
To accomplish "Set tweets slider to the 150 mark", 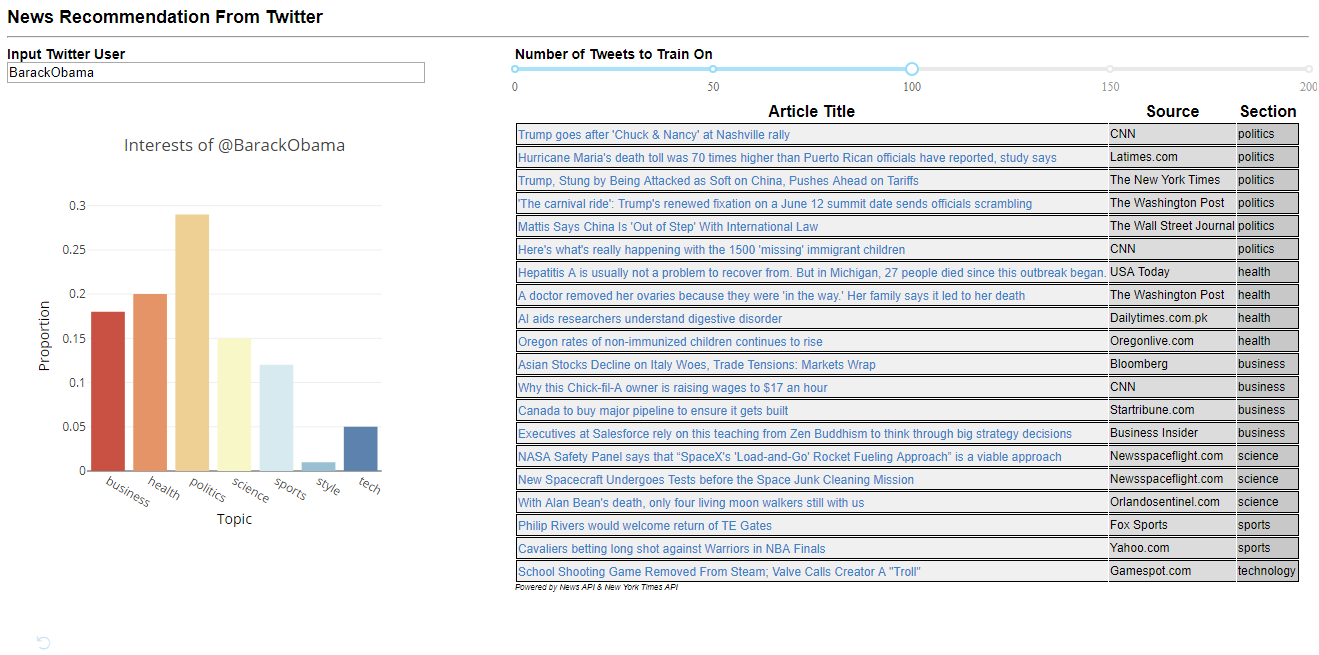I will coord(1110,69).
